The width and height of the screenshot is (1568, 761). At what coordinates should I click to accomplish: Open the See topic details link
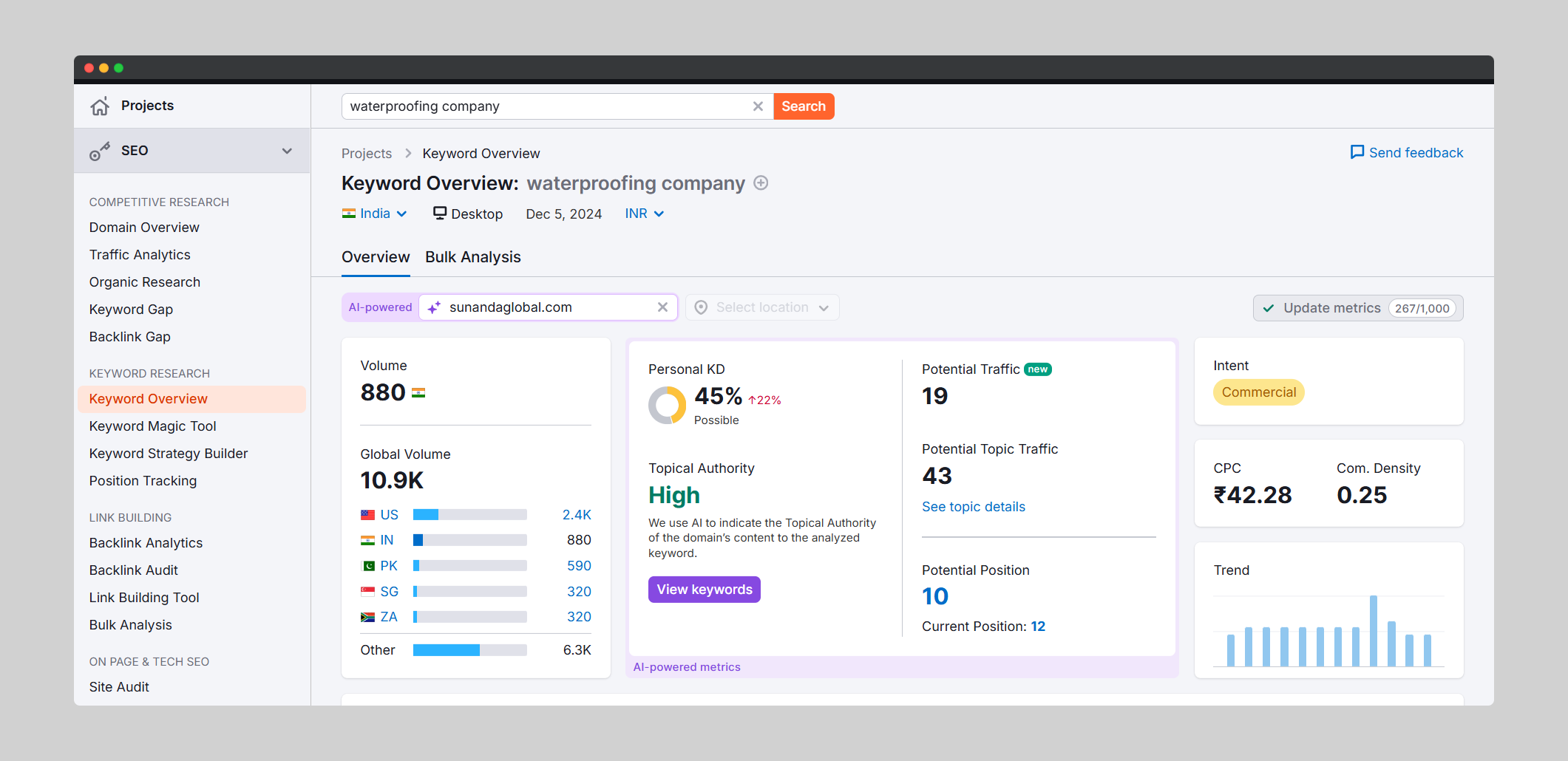click(973, 507)
